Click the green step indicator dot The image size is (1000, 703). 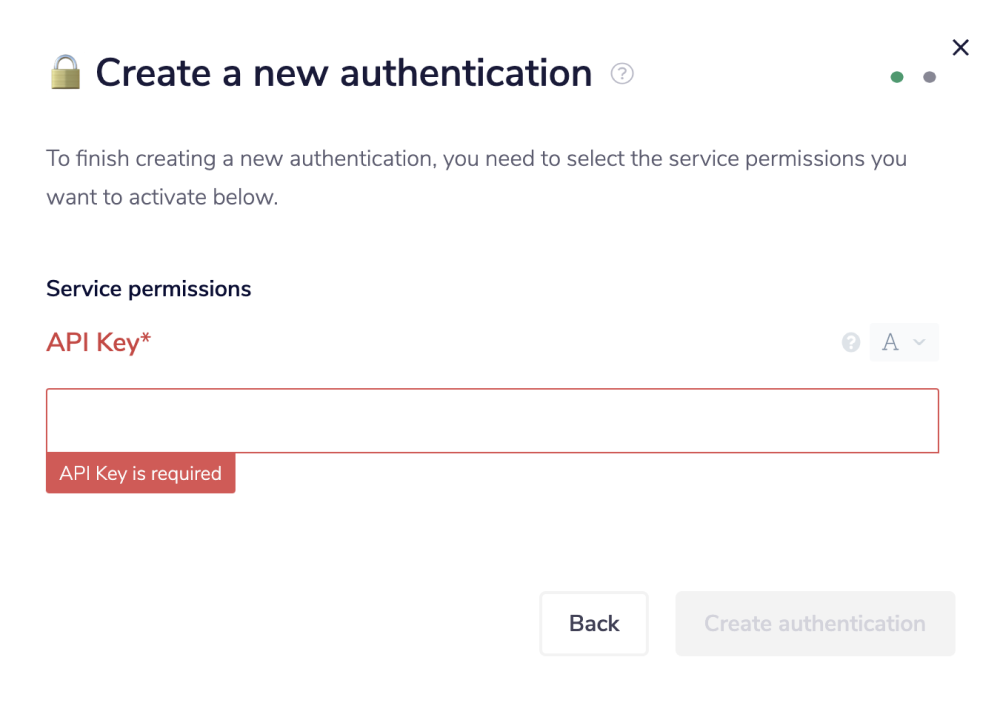pos(897,77)
